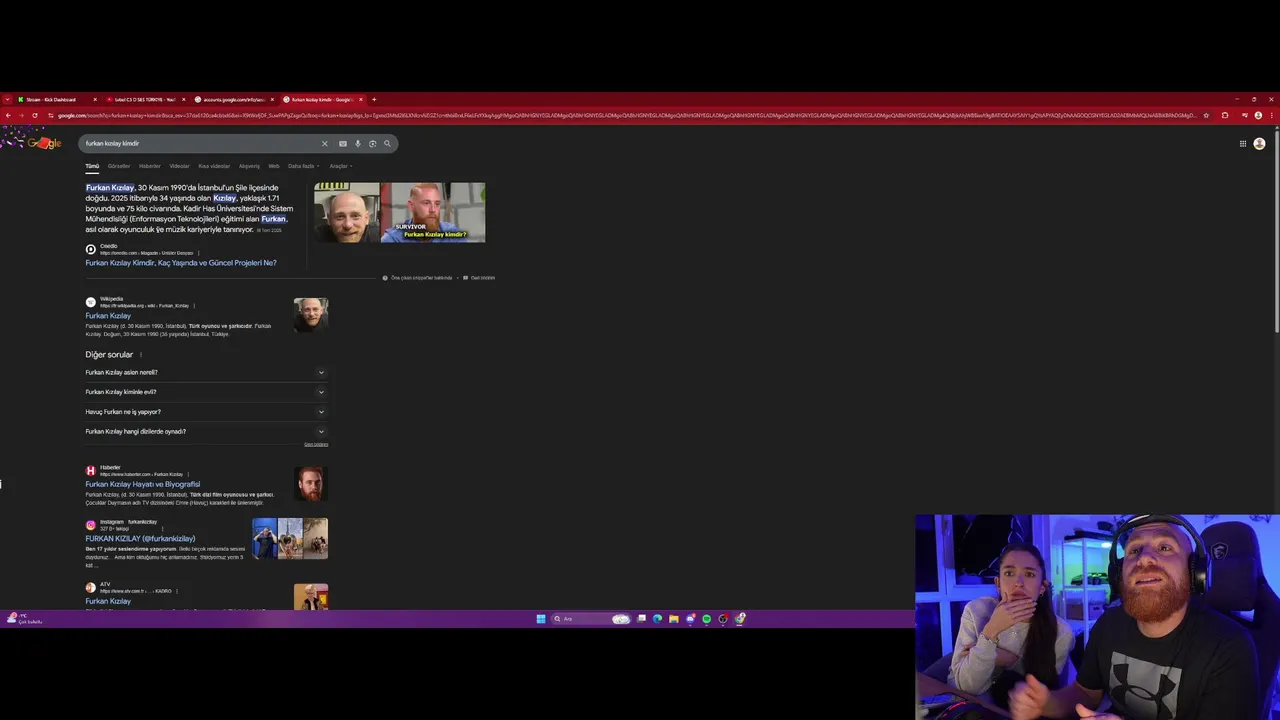The height and width of the screenshot is (720, 1280).
Task: Click the Haberler result portrait thumbnail
Action: pos(311,484)
